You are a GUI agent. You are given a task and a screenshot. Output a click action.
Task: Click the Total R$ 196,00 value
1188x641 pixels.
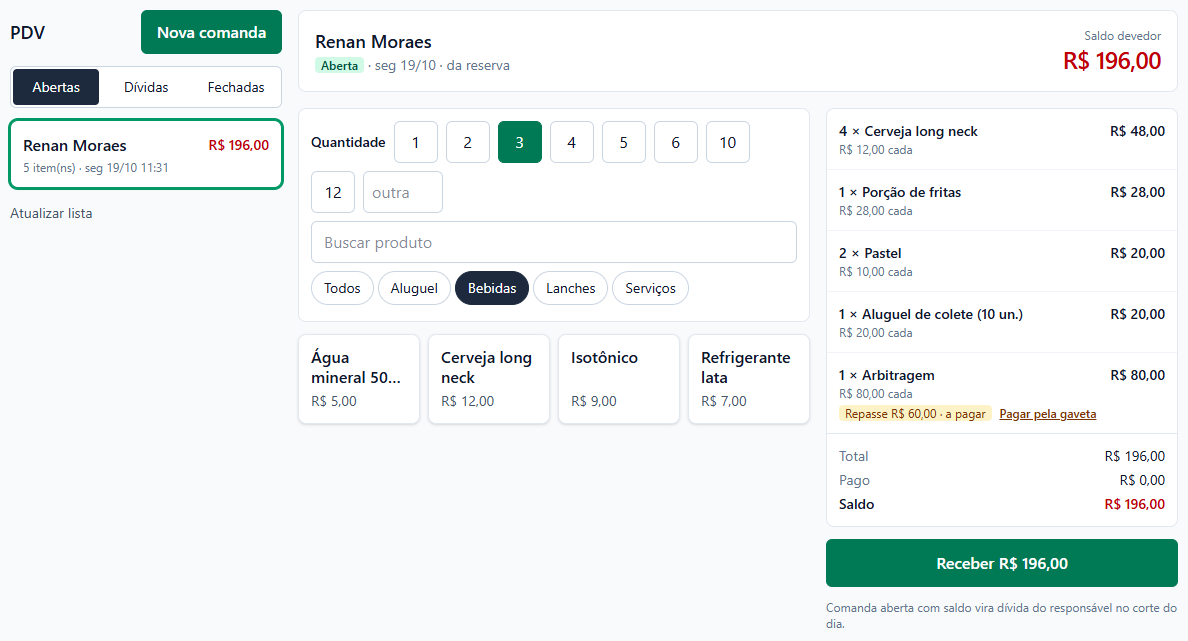(1134, 456)
